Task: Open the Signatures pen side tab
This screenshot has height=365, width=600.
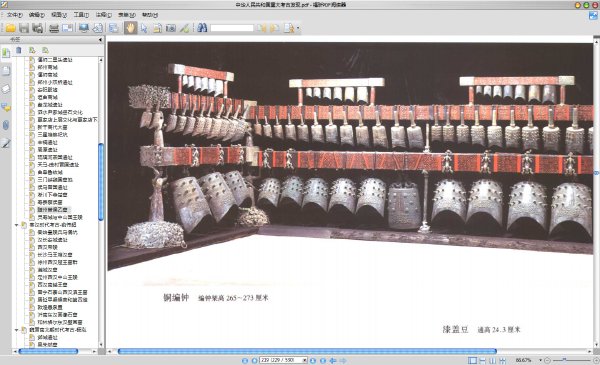Action: (x=6, y=143)
